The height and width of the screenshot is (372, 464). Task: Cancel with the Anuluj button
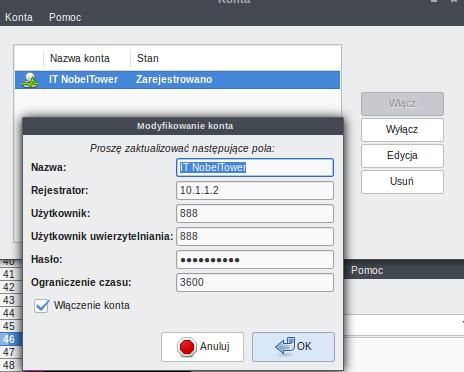202,347
